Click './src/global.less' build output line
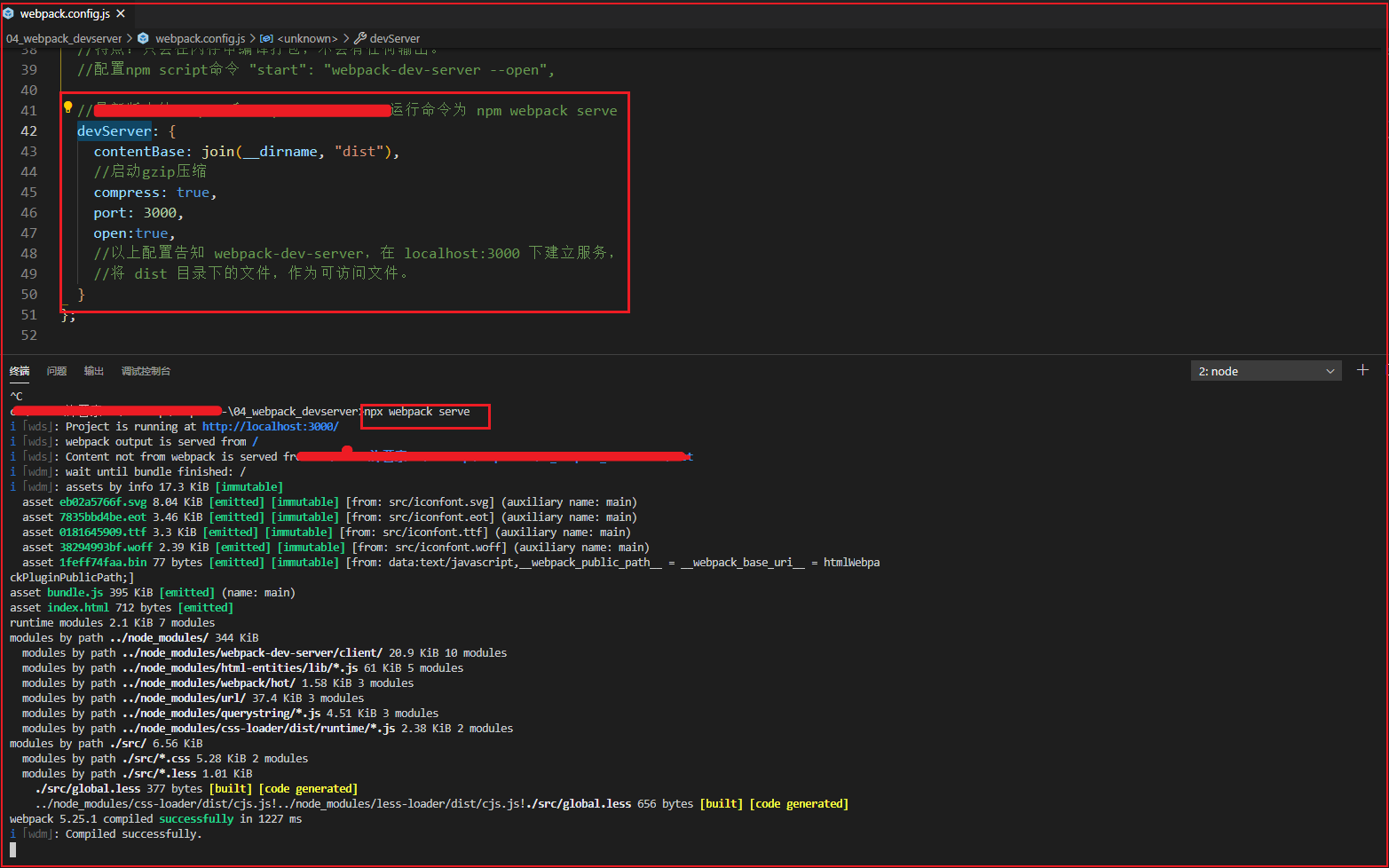 [196, 789]
